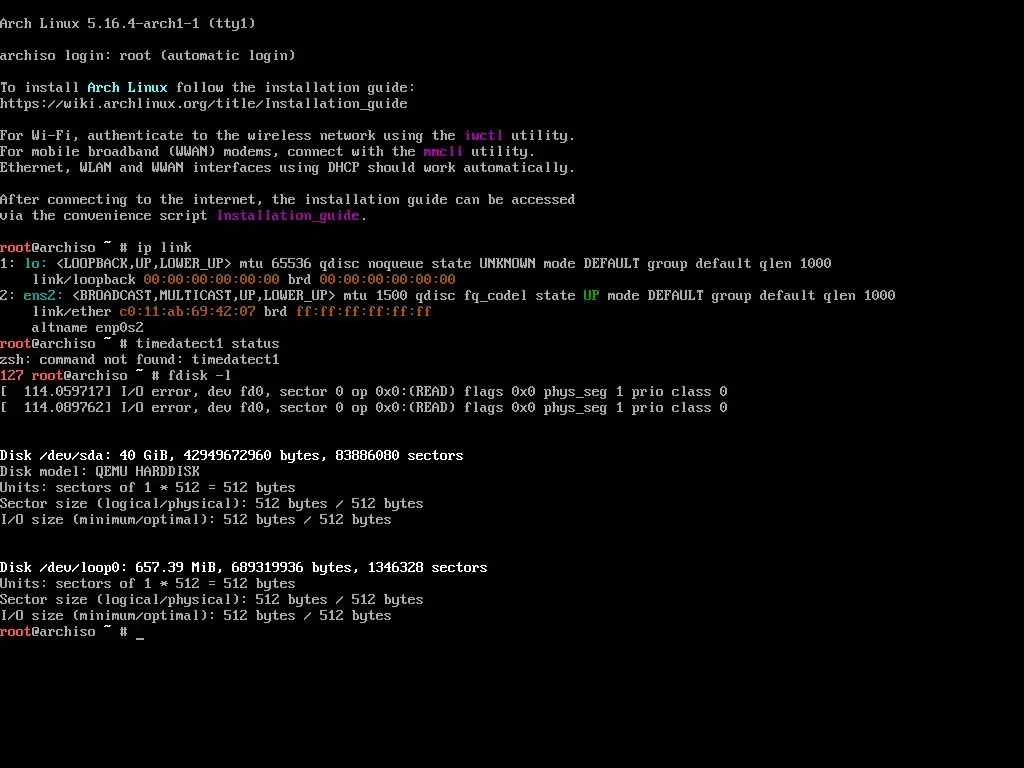Click the zsh command not found message

click(x=140, y=359)
